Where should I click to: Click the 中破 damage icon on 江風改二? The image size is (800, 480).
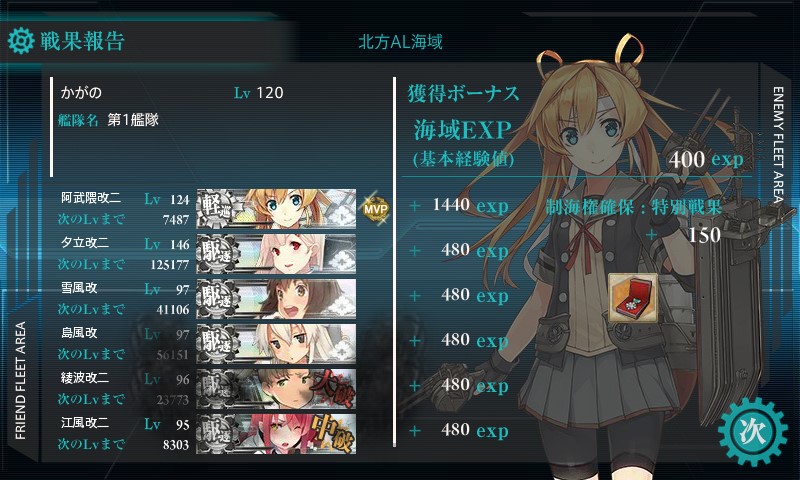pyautogui.click(x=333, y=434)
